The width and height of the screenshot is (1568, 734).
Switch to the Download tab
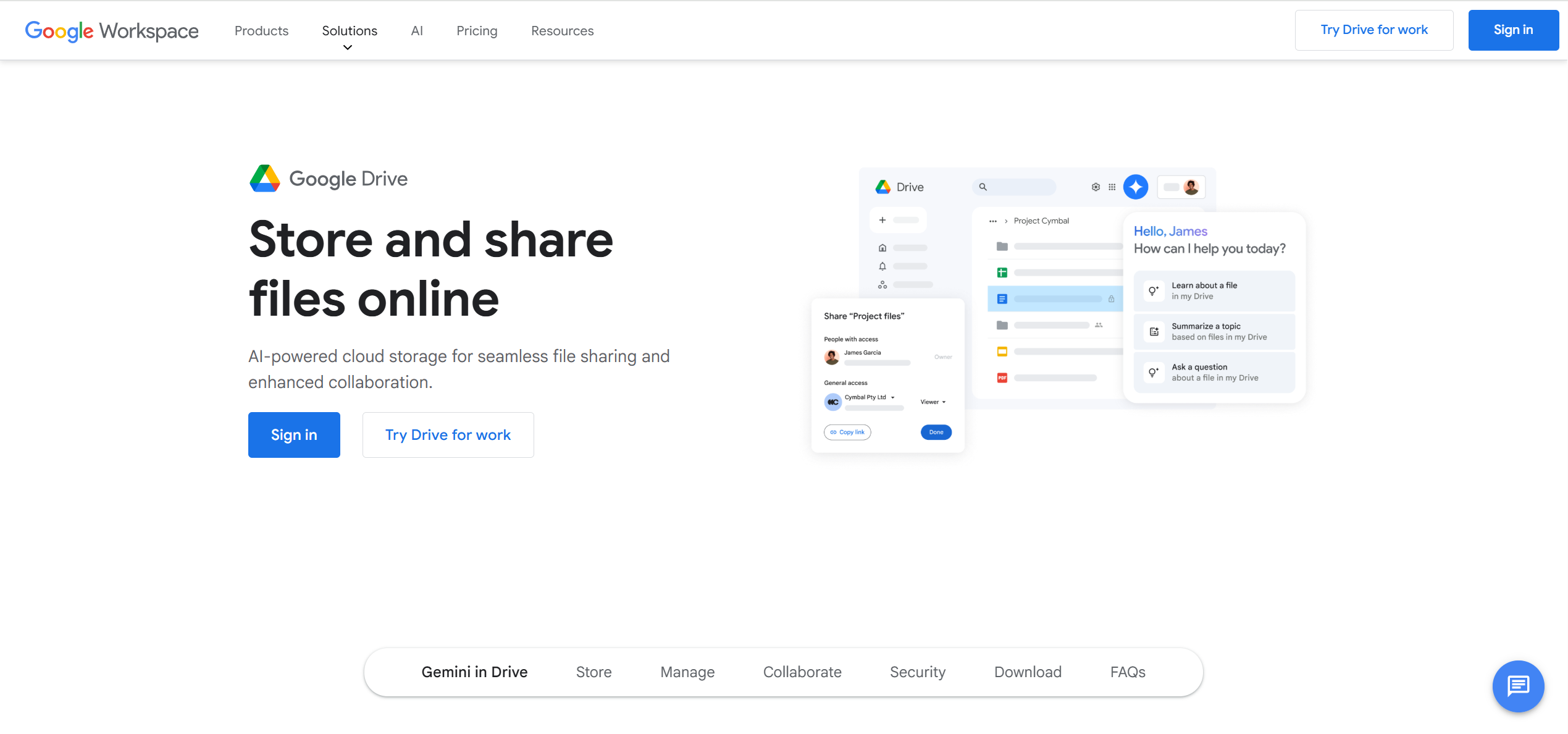1028,672
